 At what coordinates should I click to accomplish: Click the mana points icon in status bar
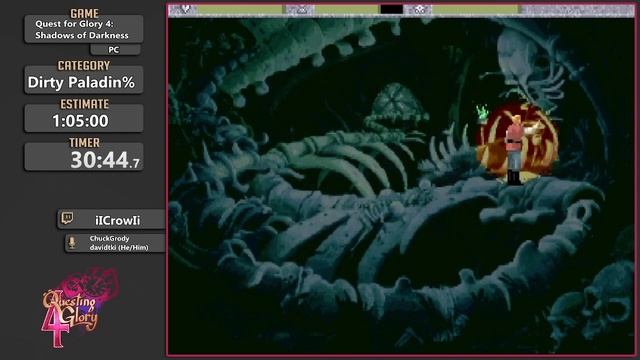[419, 9]
